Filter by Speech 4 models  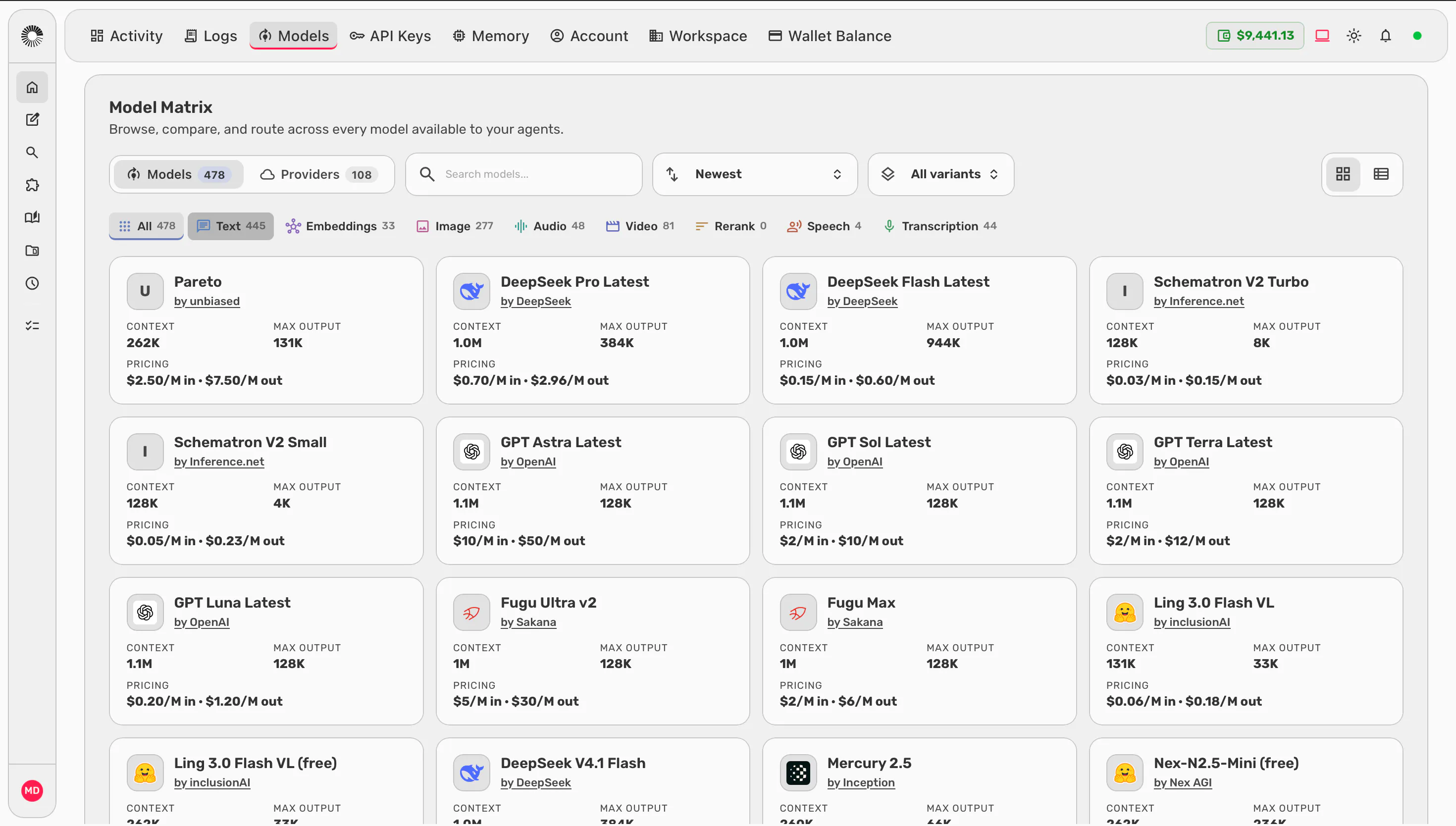pyautogui.click(x=824, y=226)
